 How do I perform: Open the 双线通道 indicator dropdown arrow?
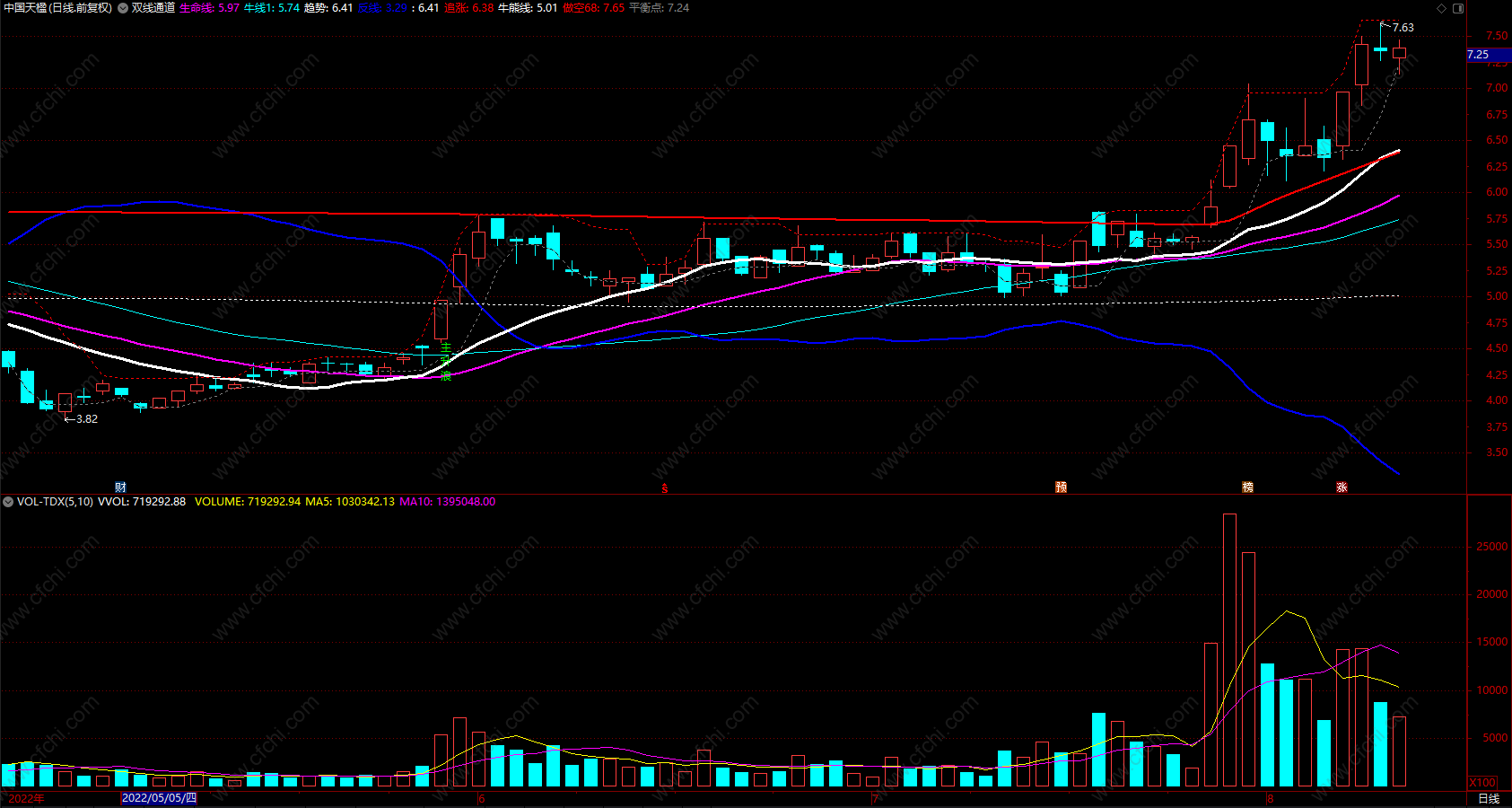point(123,8)
